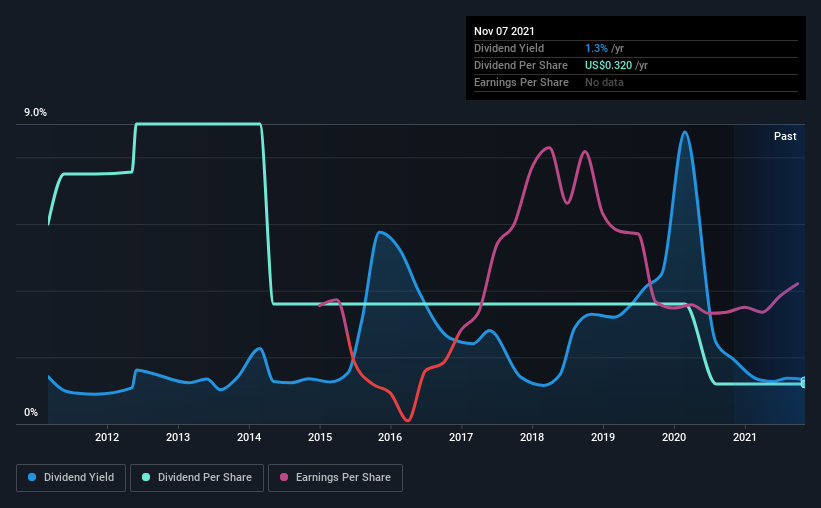Click the 1.3% dividend yield value

click(596, 48)
